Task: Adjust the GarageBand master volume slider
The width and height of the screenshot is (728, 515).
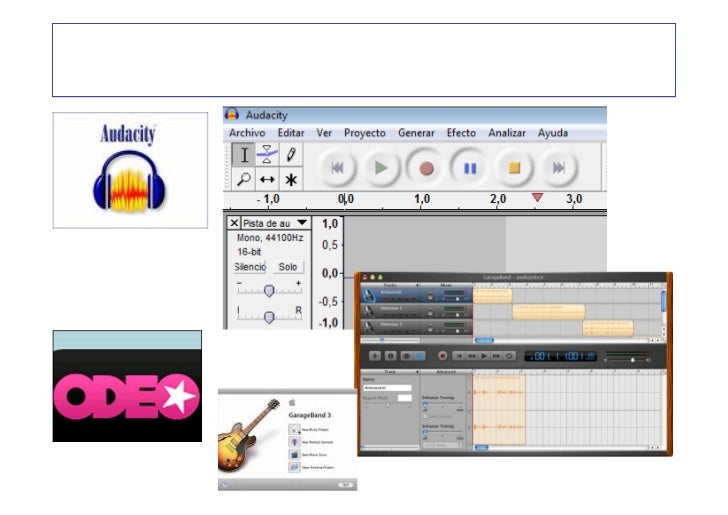Action: click(x=633, y=360)
